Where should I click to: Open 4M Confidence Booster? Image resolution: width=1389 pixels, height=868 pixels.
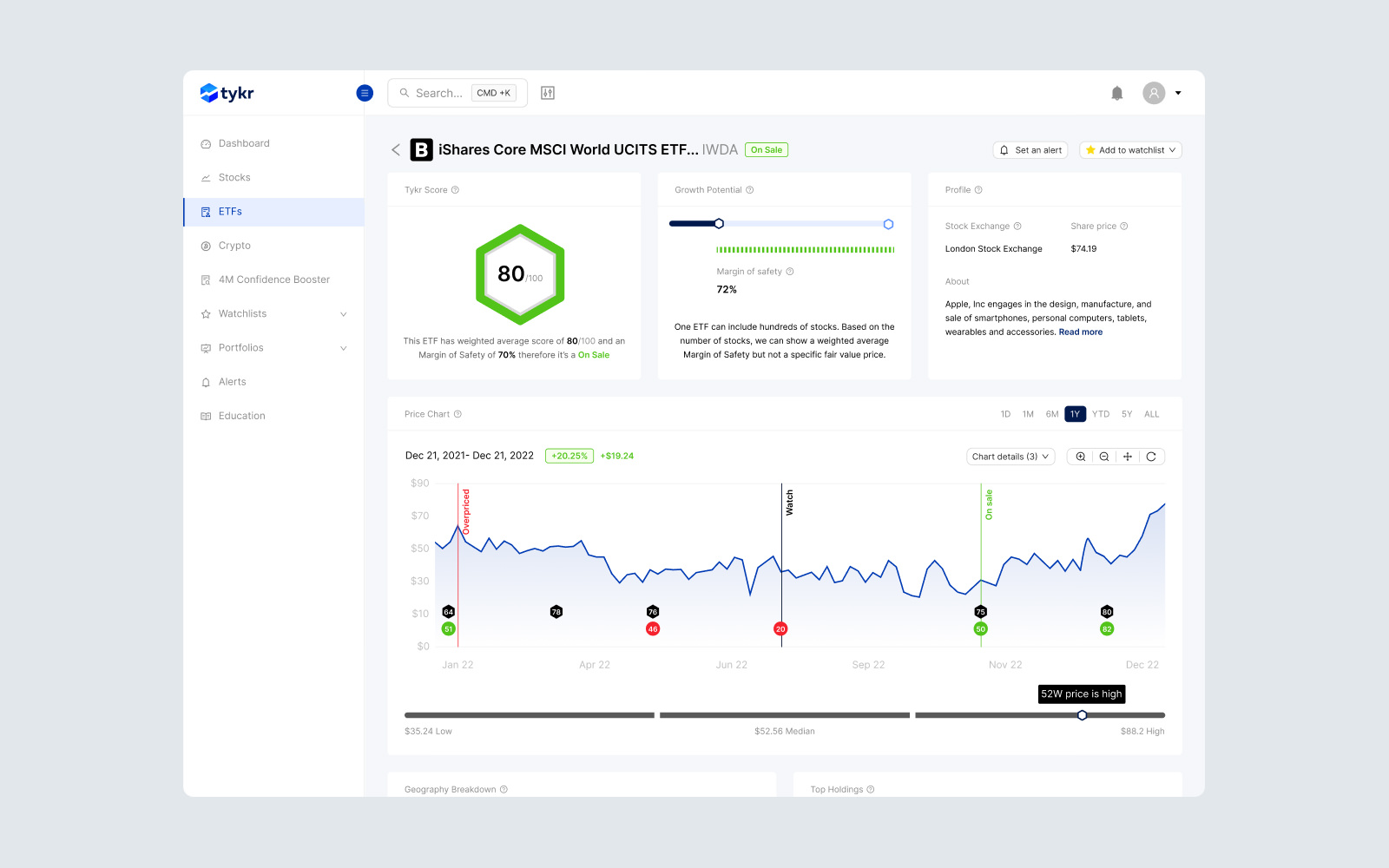[273, 279]
